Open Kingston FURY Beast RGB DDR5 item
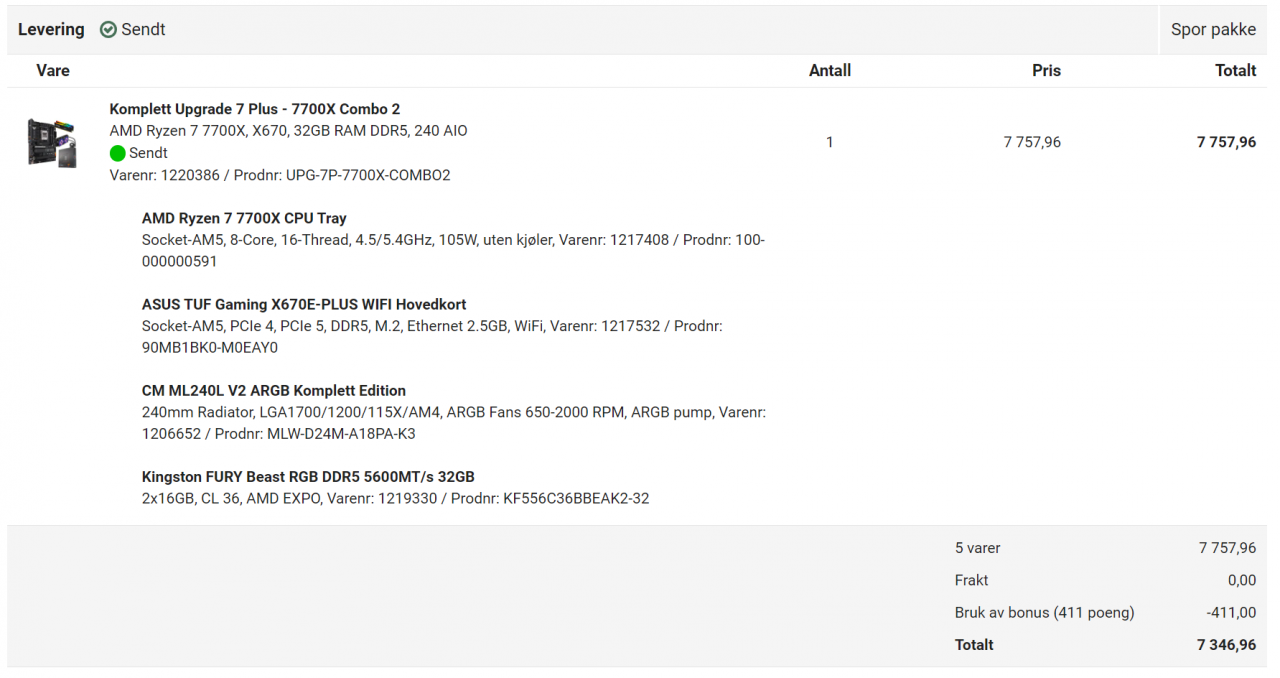 tap(308, 476)
